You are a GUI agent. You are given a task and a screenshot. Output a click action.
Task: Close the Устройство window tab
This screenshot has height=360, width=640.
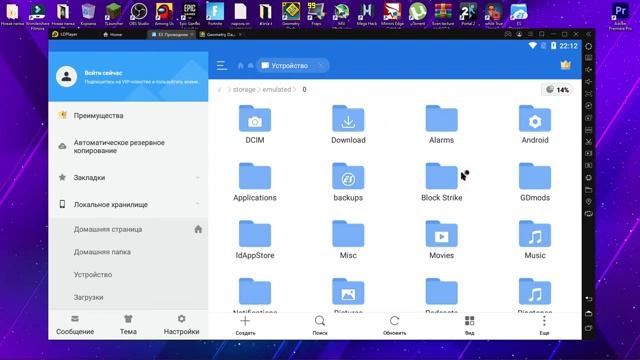click(x=321, y=65)
